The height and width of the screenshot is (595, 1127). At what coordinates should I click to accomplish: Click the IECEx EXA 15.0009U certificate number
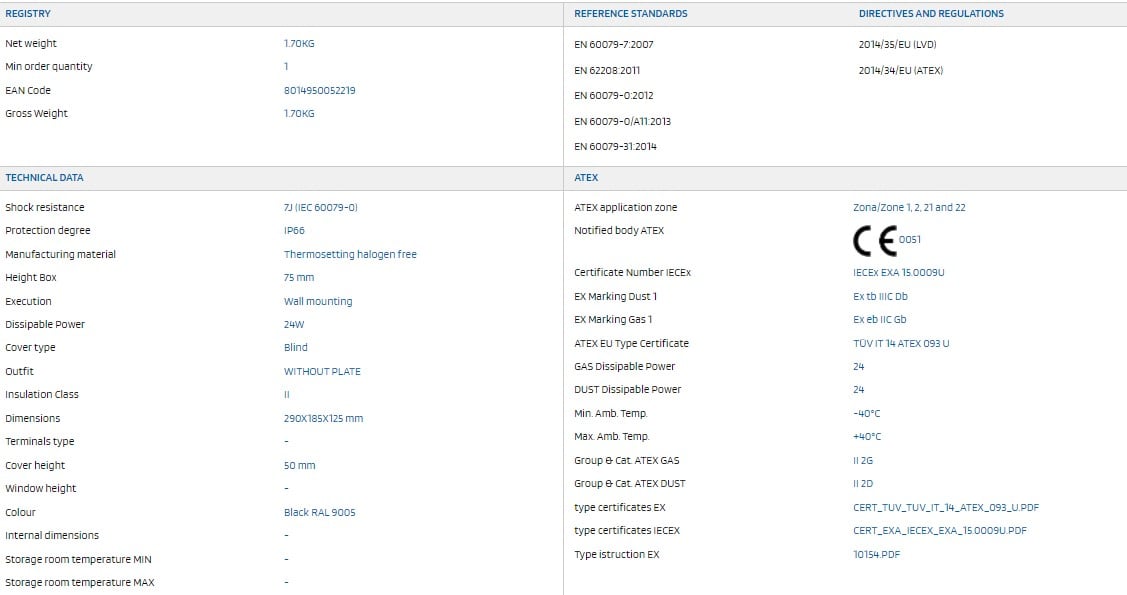(x=898, y=272)
